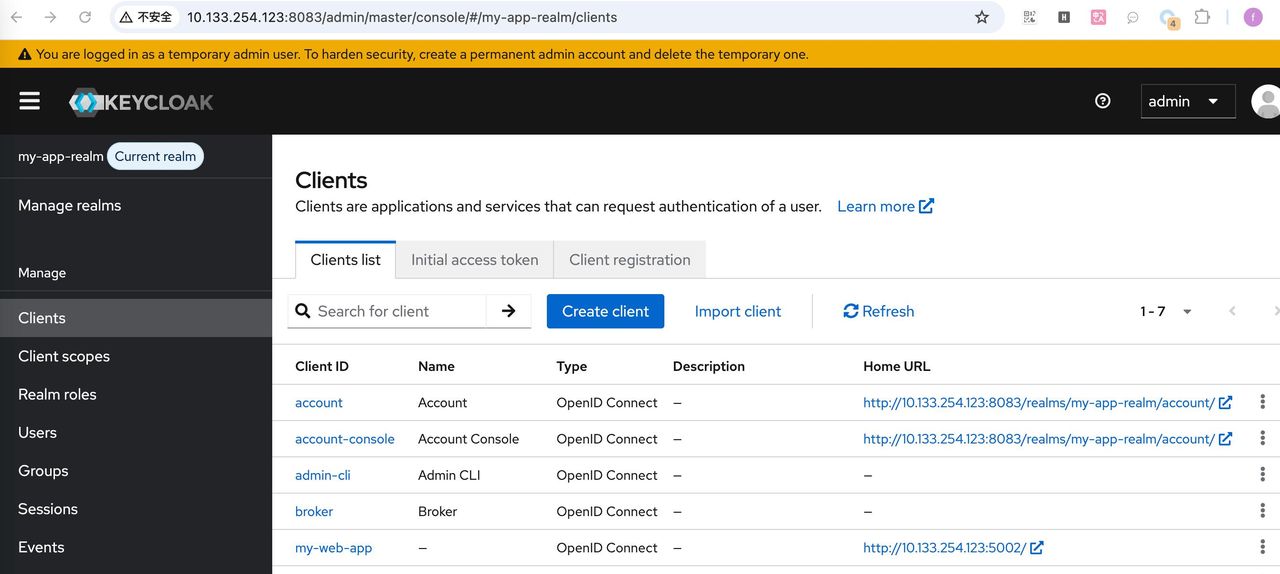Switch to Client registration tab
The width and height of the screenshot is (1280, 574).
pos(629,260)
